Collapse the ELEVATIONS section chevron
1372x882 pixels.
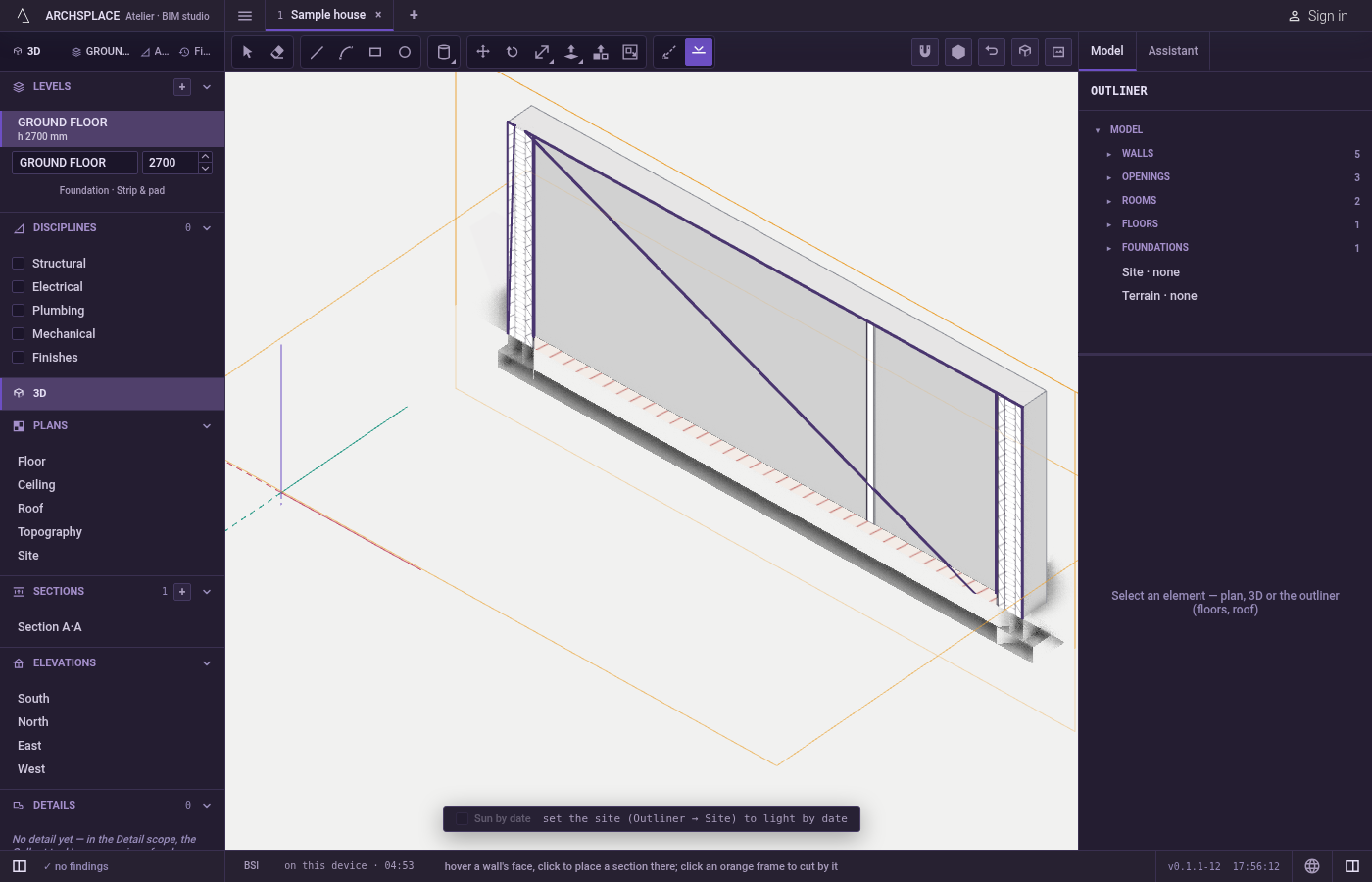coord(207,663)
